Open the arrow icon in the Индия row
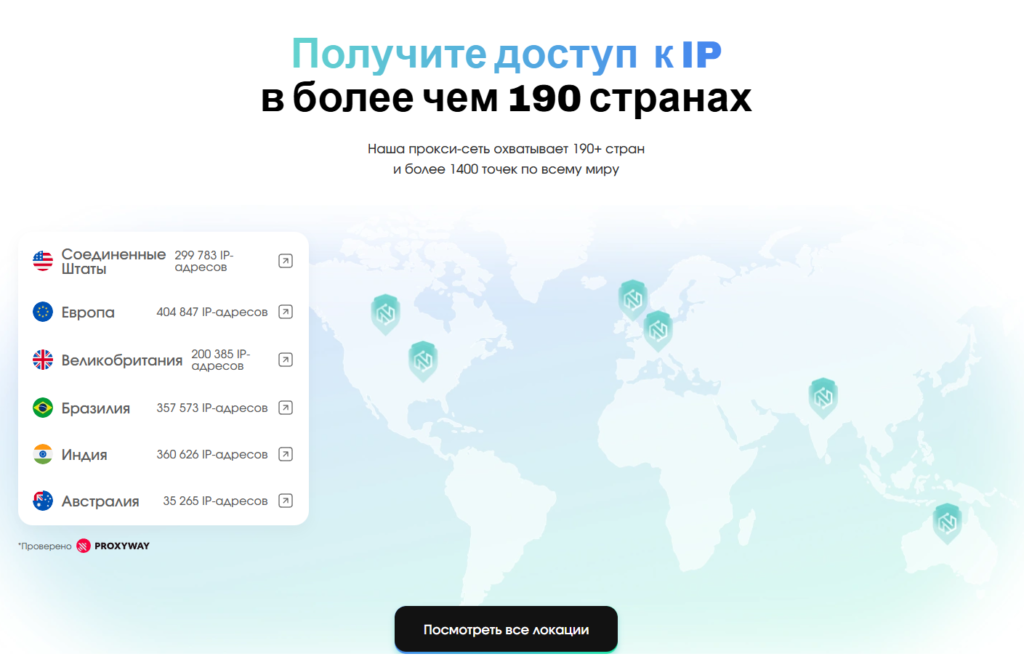Viewport: 1024px width, 667px height. pyautogui.click(x=285, y=454)
